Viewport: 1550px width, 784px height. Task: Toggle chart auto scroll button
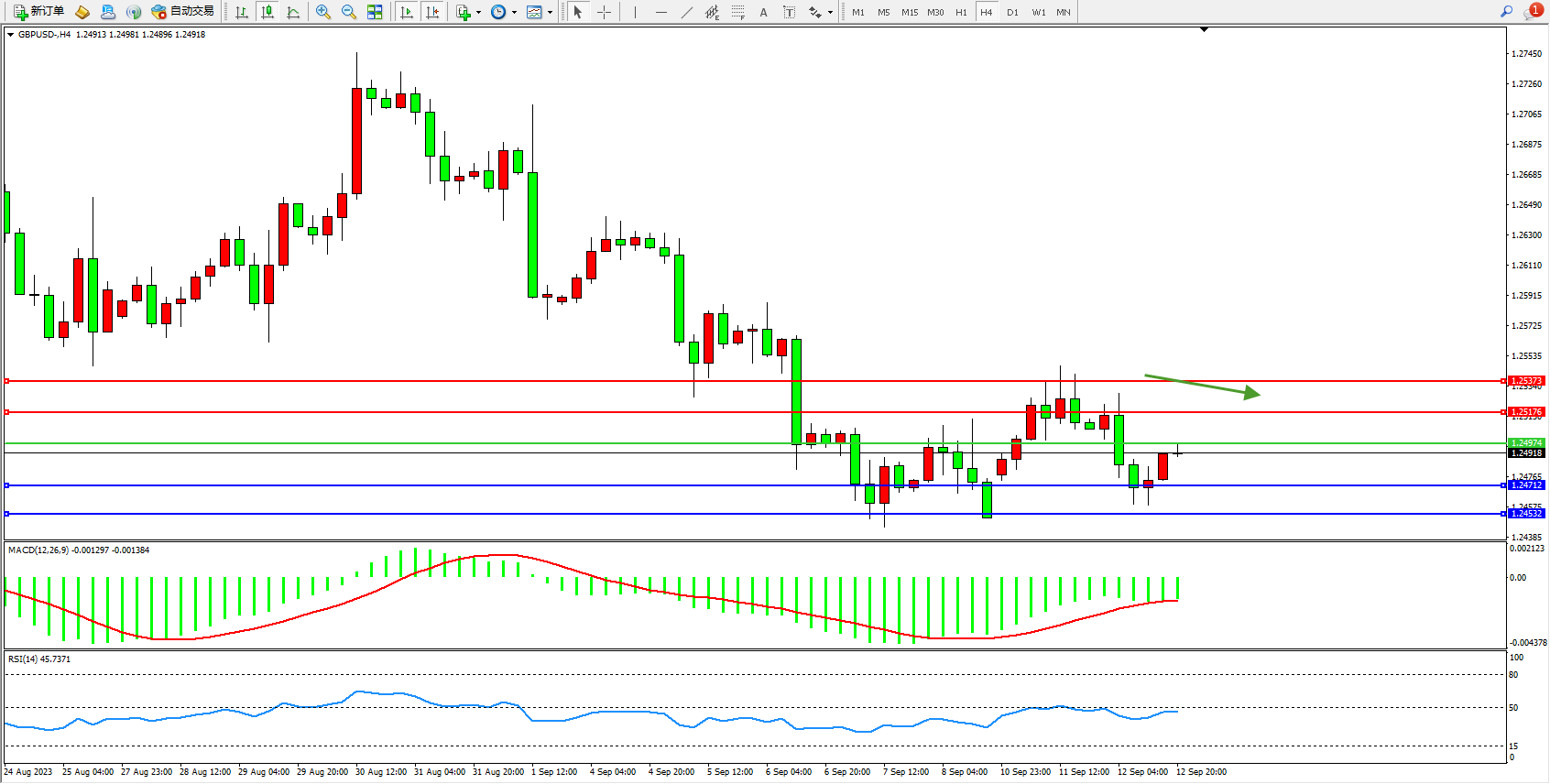[407, 12]
